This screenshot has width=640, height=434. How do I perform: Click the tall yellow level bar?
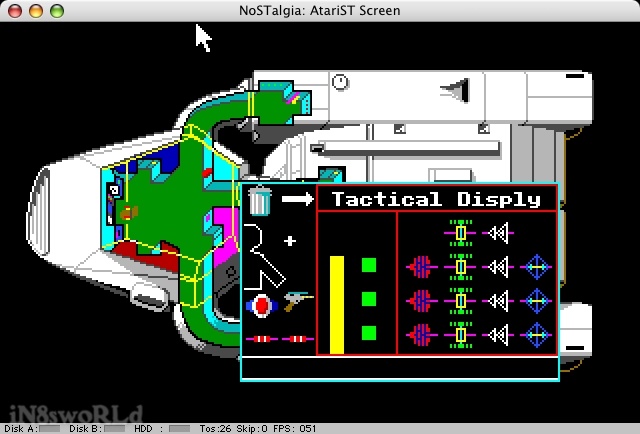[x=337, y=305]
